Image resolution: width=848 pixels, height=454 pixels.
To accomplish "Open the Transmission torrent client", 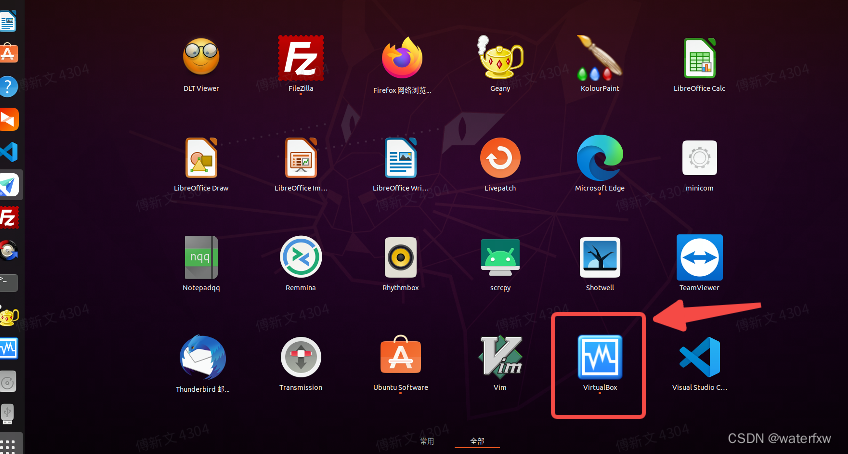I will [x=301, y=358].
